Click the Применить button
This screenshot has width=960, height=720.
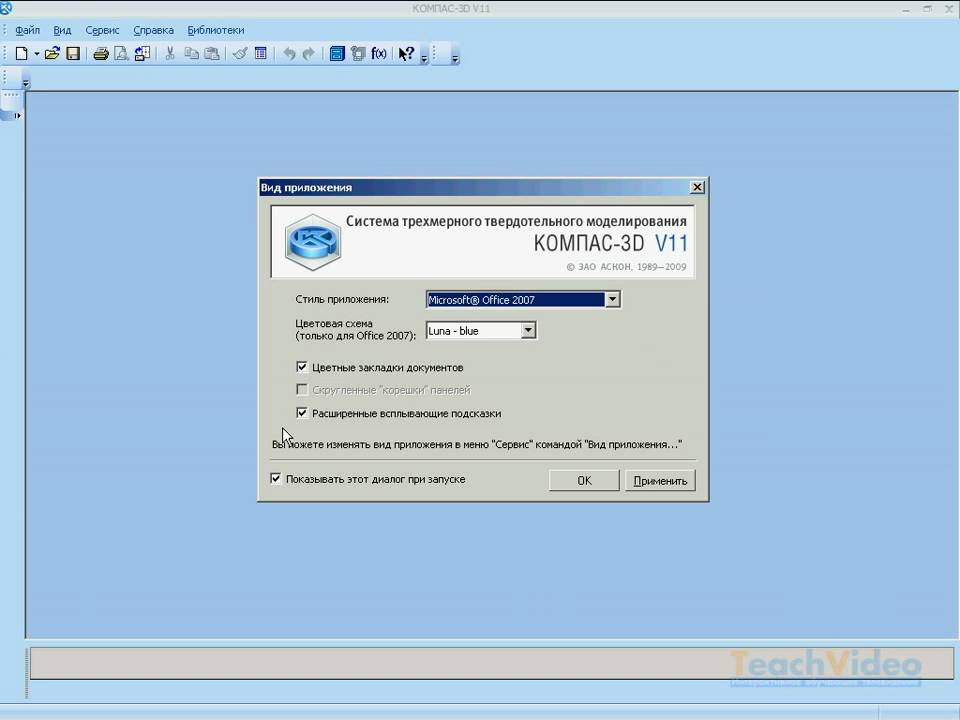click(660, 481)
